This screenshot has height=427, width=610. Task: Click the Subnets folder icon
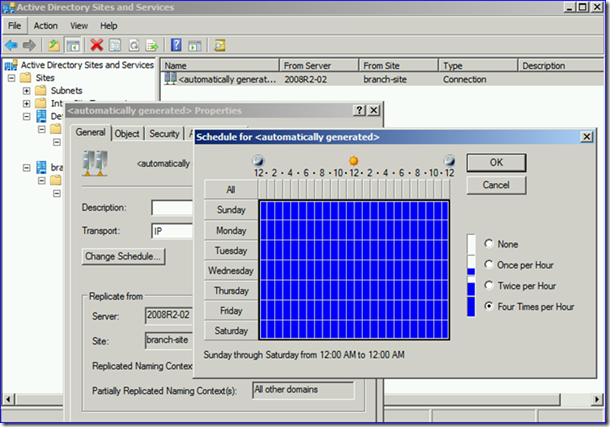41,91
